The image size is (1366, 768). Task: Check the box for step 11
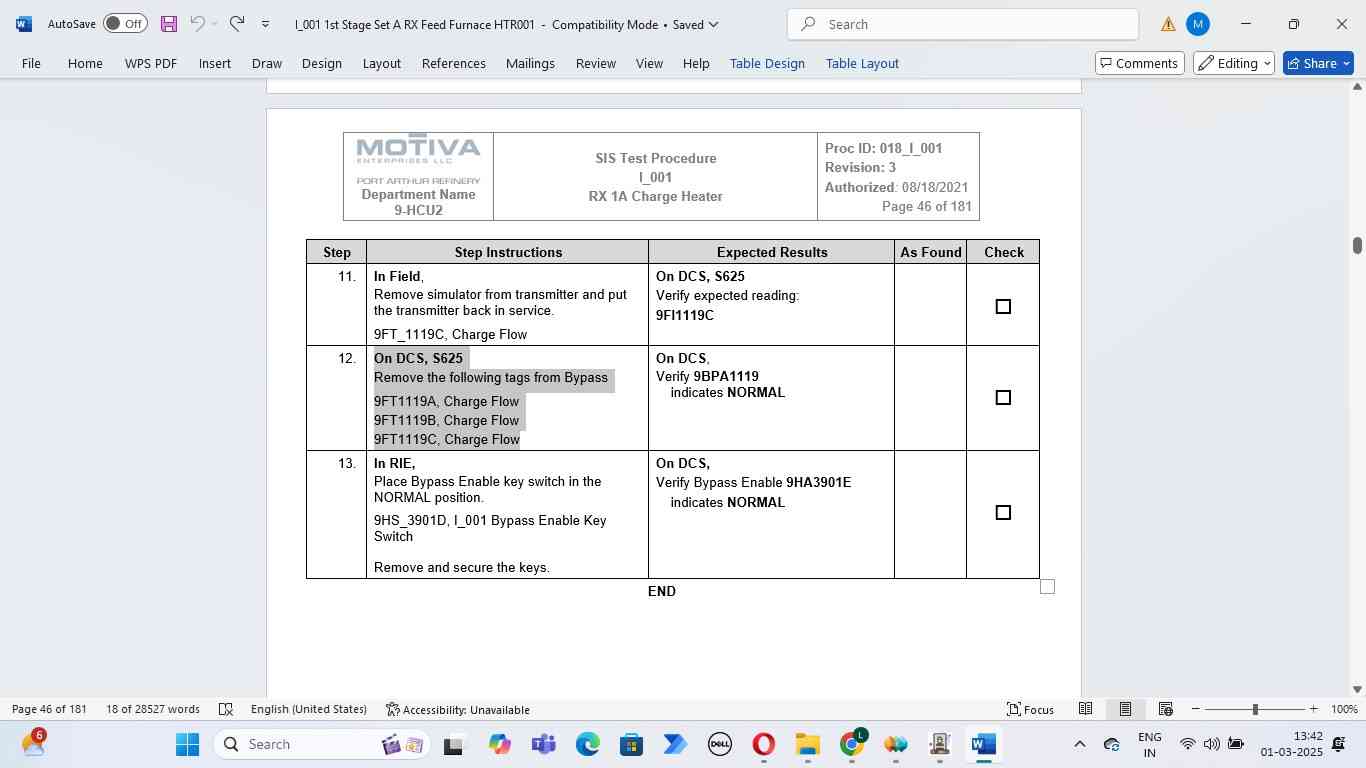tap(1003, 307)
